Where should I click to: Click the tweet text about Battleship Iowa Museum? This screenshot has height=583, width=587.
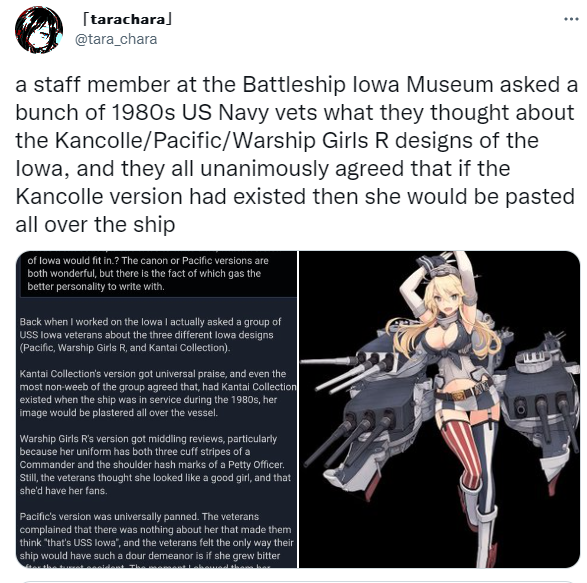[x=296, y=154]
